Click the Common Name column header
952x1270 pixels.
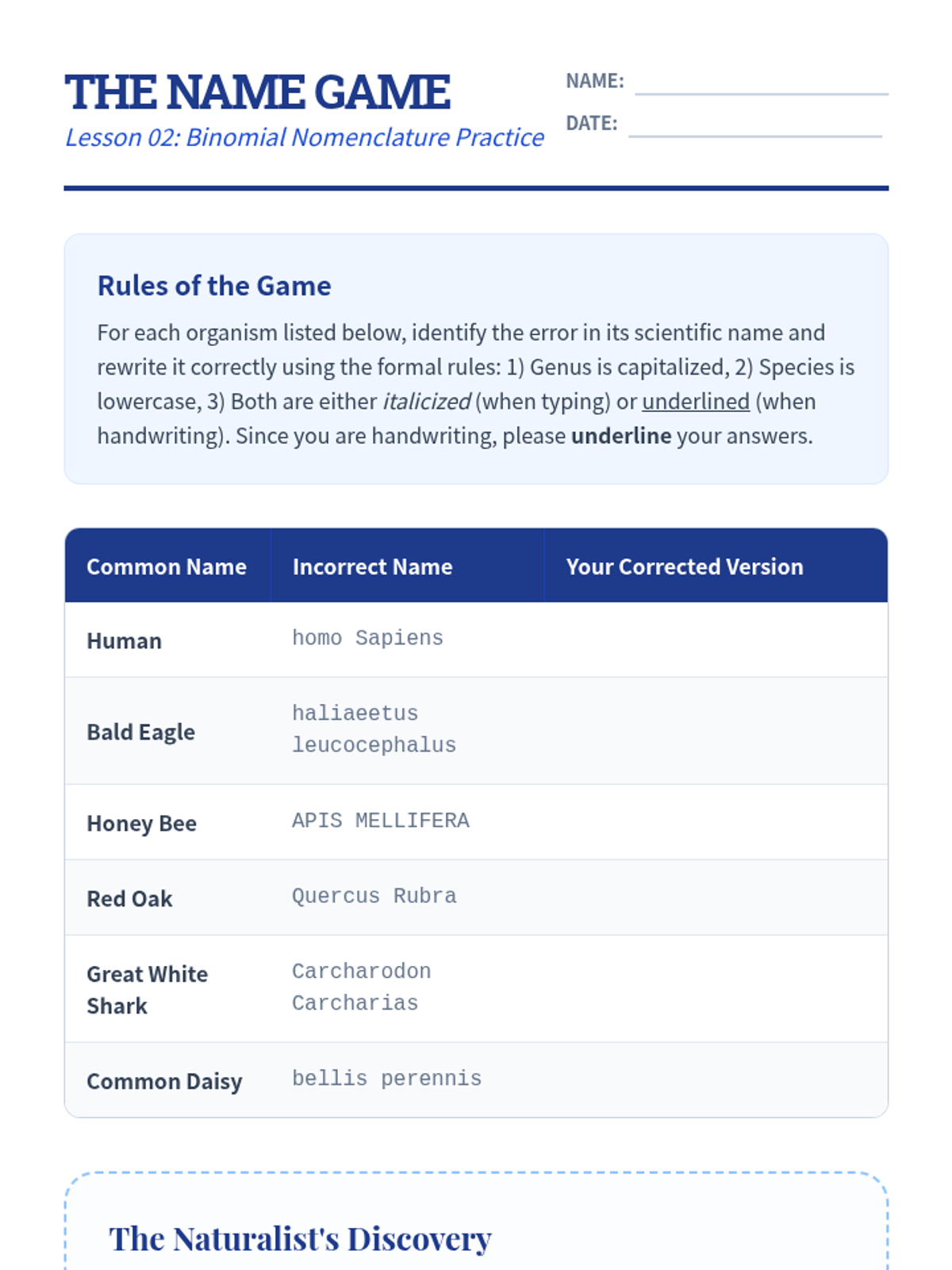[167, 567]
